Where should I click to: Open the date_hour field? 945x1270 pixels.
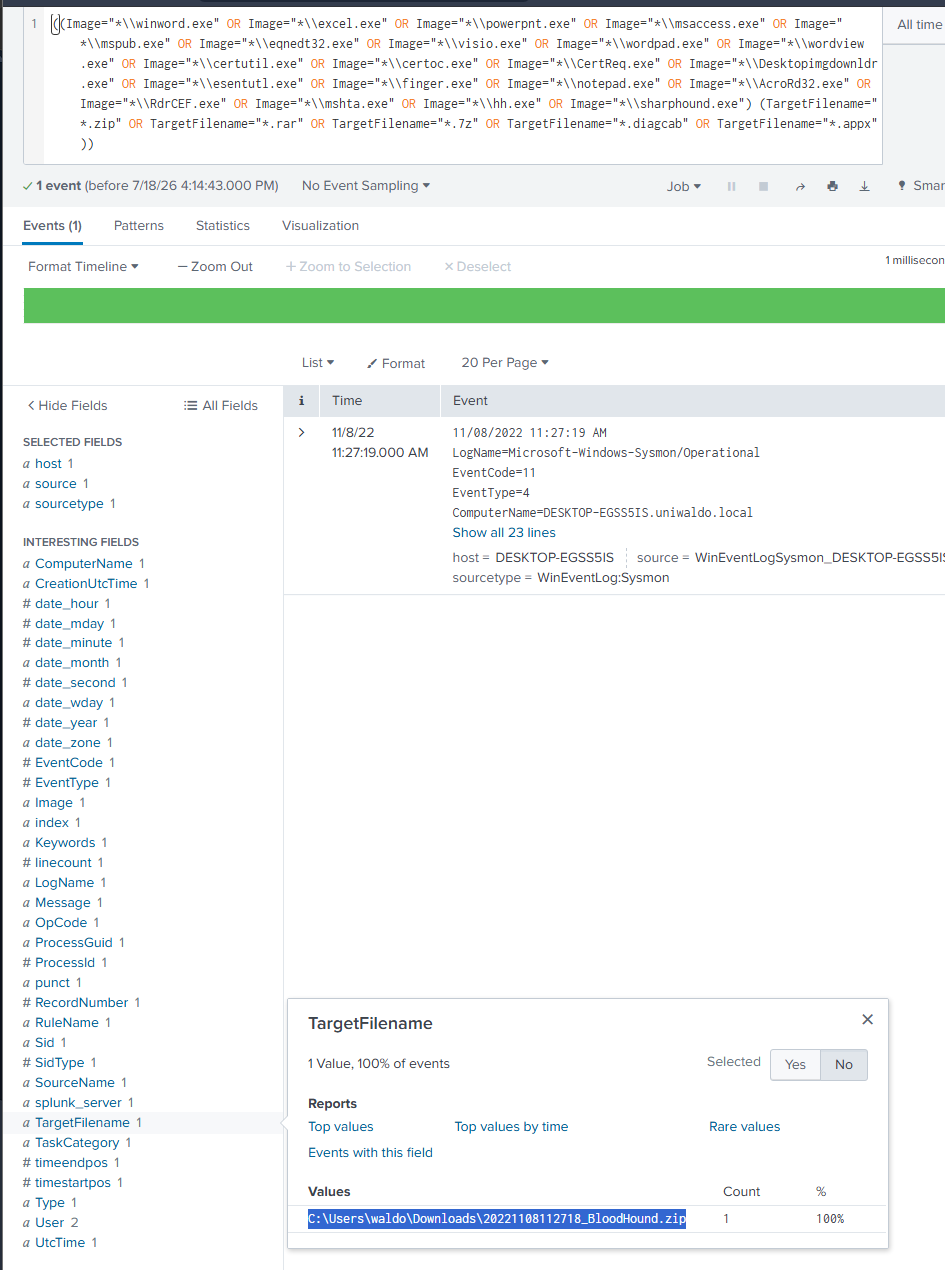pyautogui.click(x=66, y=603)
